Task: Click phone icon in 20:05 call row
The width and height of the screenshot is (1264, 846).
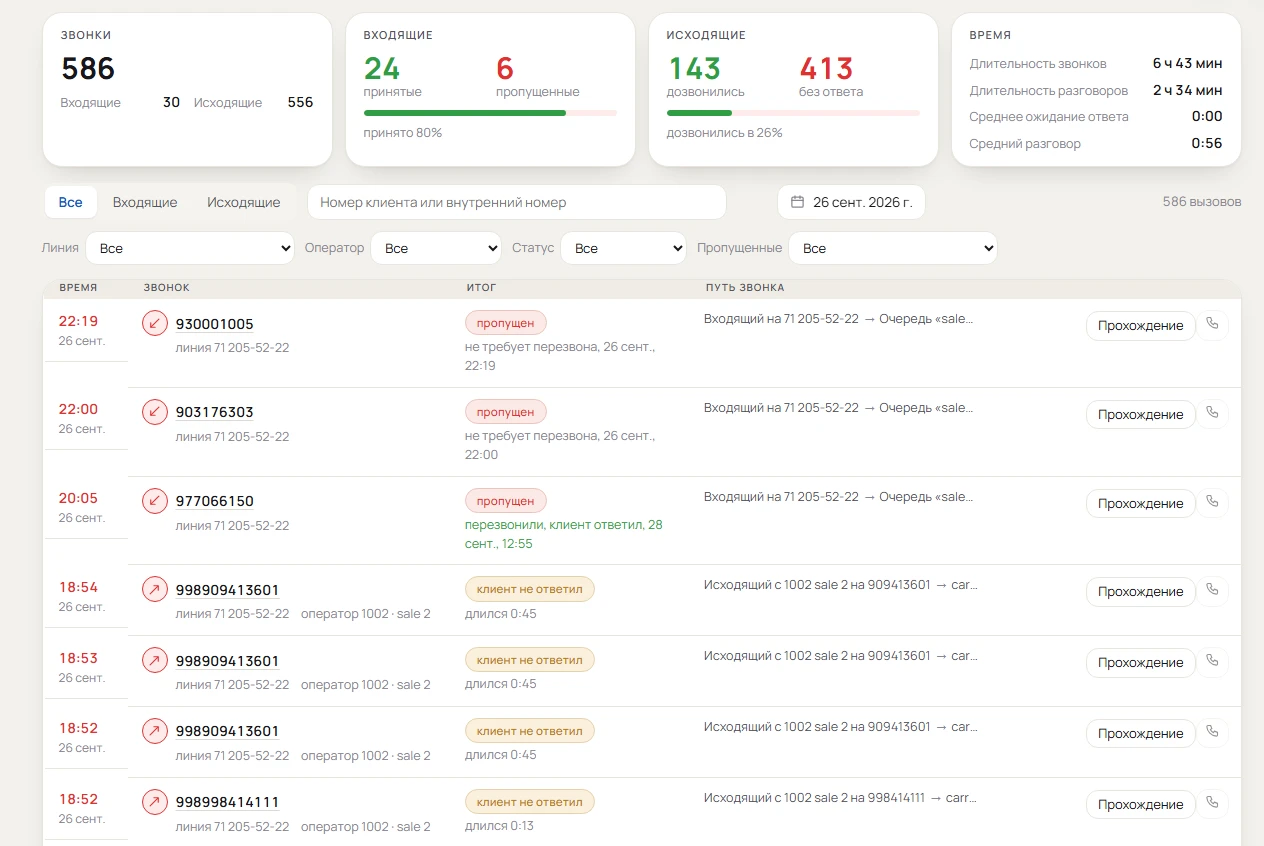Action: click(x=1213, y=503)
